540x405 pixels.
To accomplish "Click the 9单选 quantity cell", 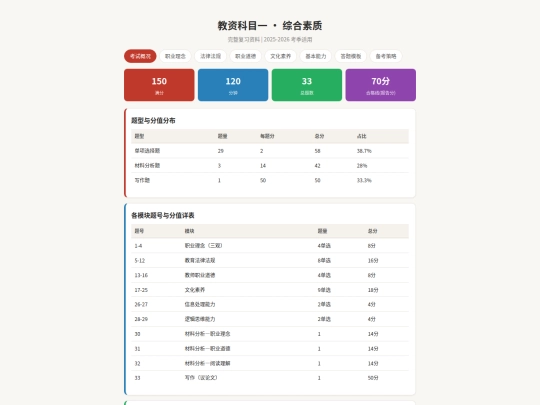I will coord(324,290).
